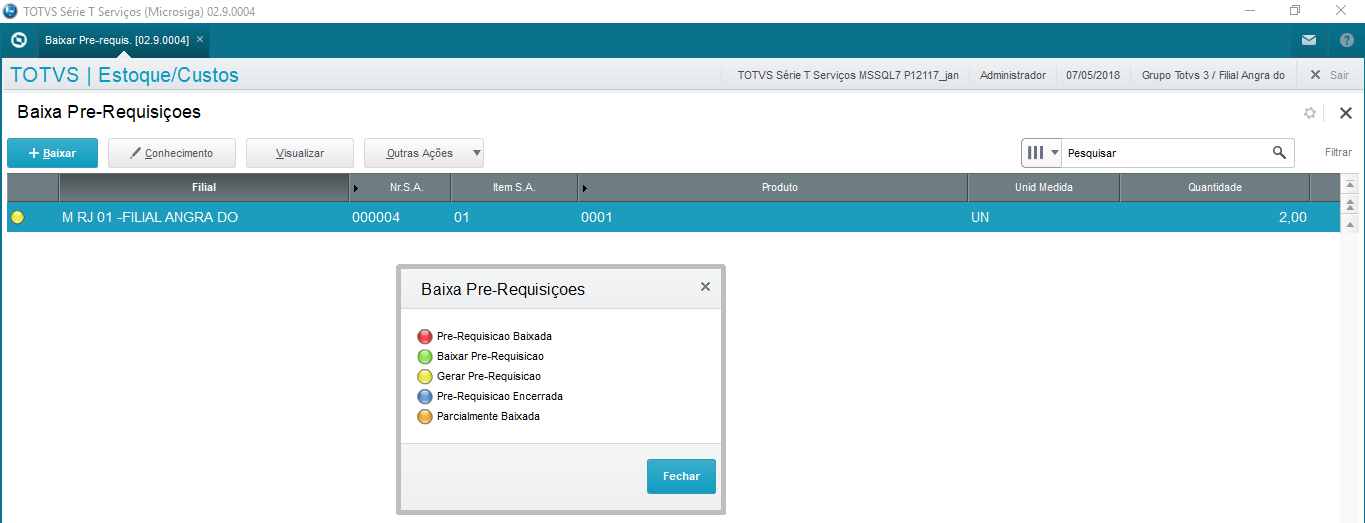Click the Filtrar link
The image size is (1365, 523).
[1338, 153]
